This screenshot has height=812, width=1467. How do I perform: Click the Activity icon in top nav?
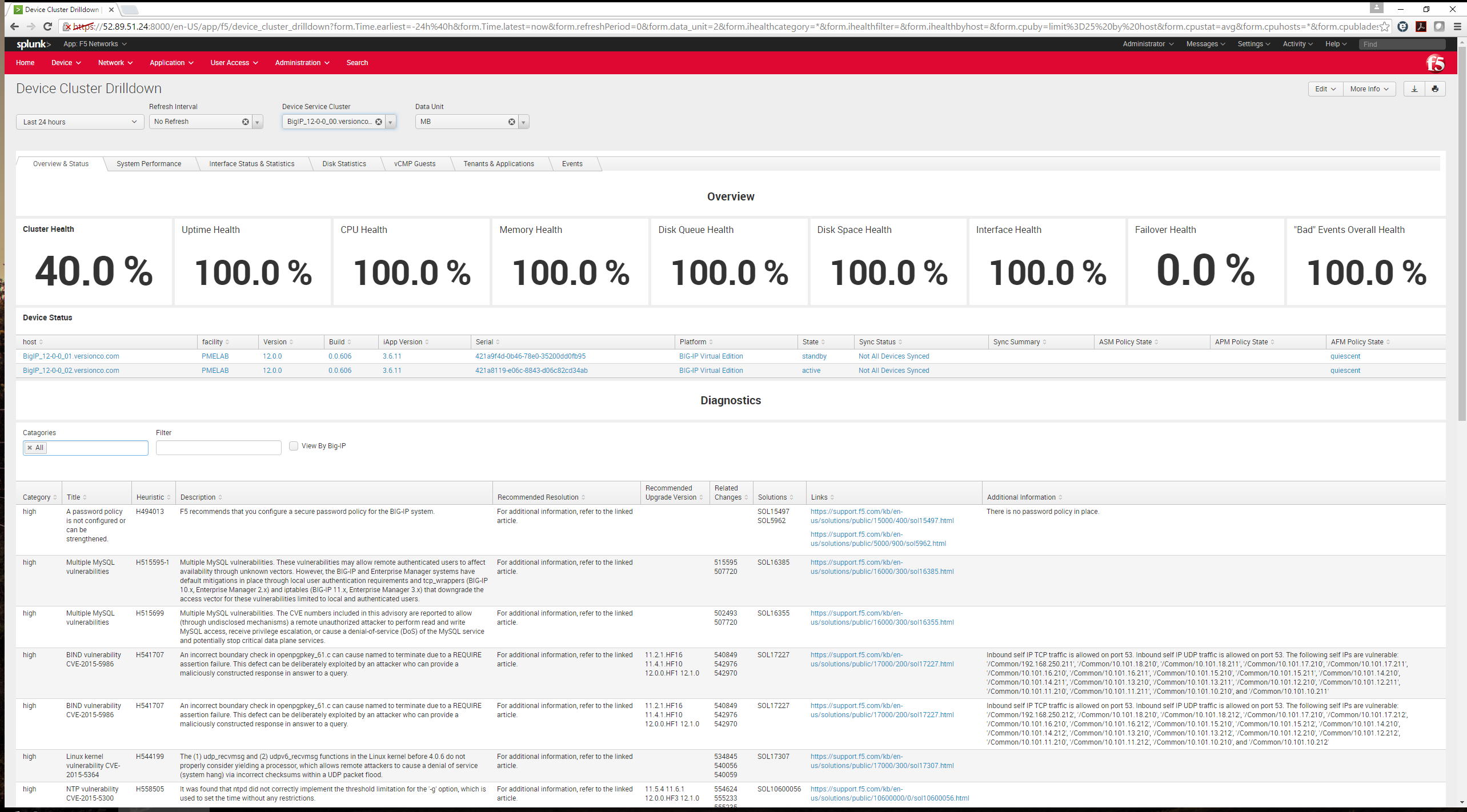(1297, 44)
